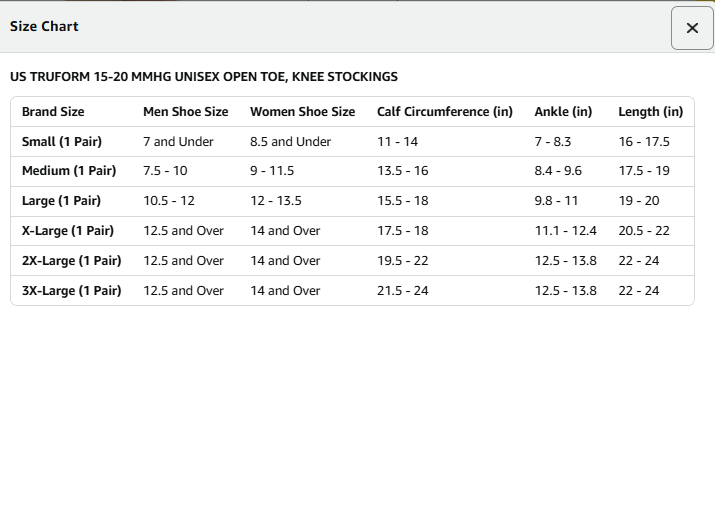Click the '9 - 11.5' women shoe cell

272,171
